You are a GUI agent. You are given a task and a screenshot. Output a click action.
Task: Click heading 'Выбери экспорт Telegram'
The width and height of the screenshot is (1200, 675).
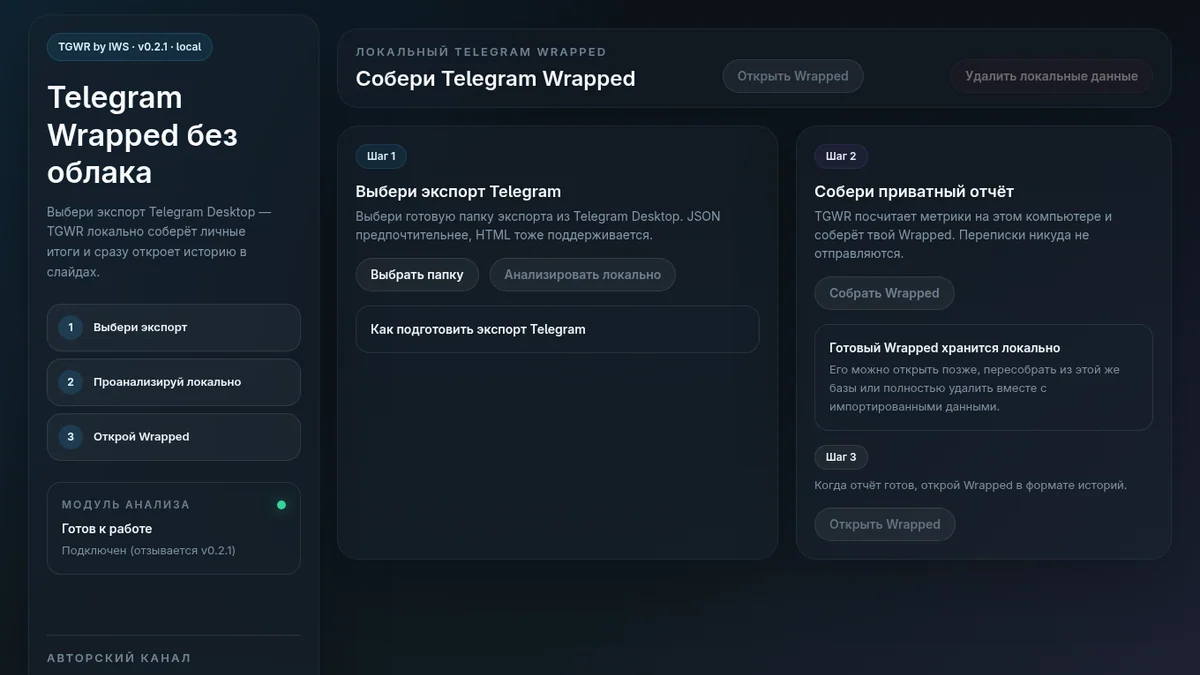click(x=458, y=191)
